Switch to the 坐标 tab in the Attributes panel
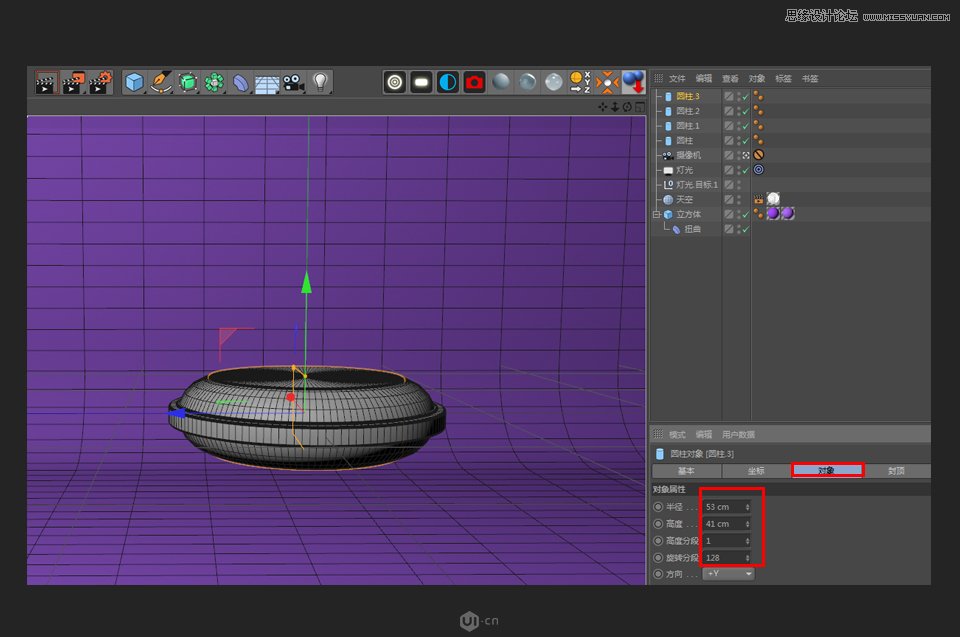 755,470
